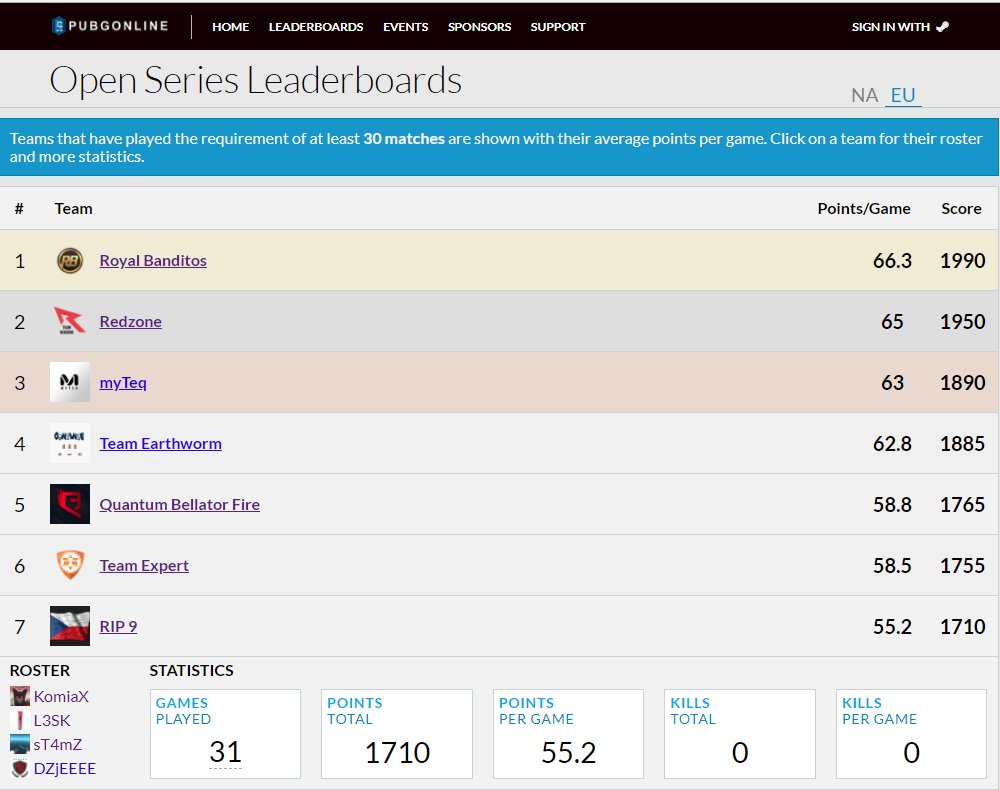The height and width of the screenshot is (790, 1000).
Task: Click the 30 matches requirement notice banner
Action: coord(499,147)
